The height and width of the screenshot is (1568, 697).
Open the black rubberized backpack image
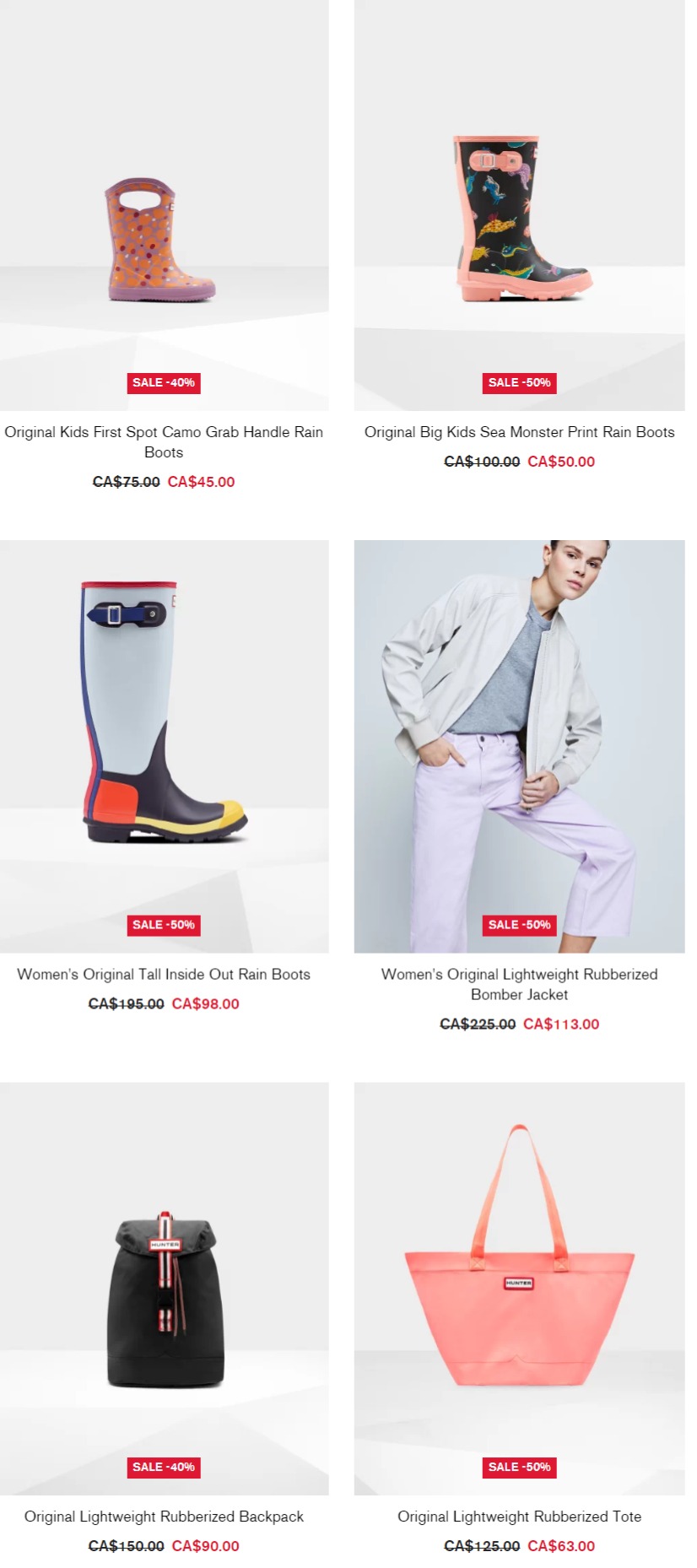[164, 1289]
